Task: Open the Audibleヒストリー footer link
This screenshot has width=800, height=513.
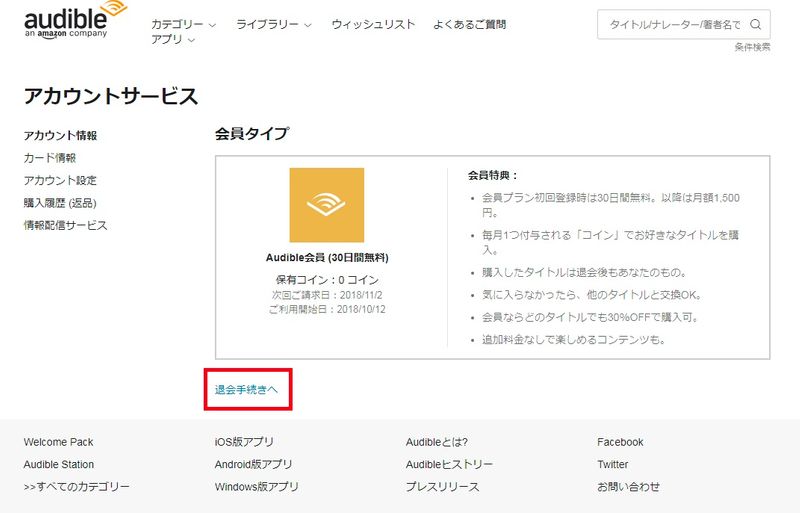Action: [449, 465]
